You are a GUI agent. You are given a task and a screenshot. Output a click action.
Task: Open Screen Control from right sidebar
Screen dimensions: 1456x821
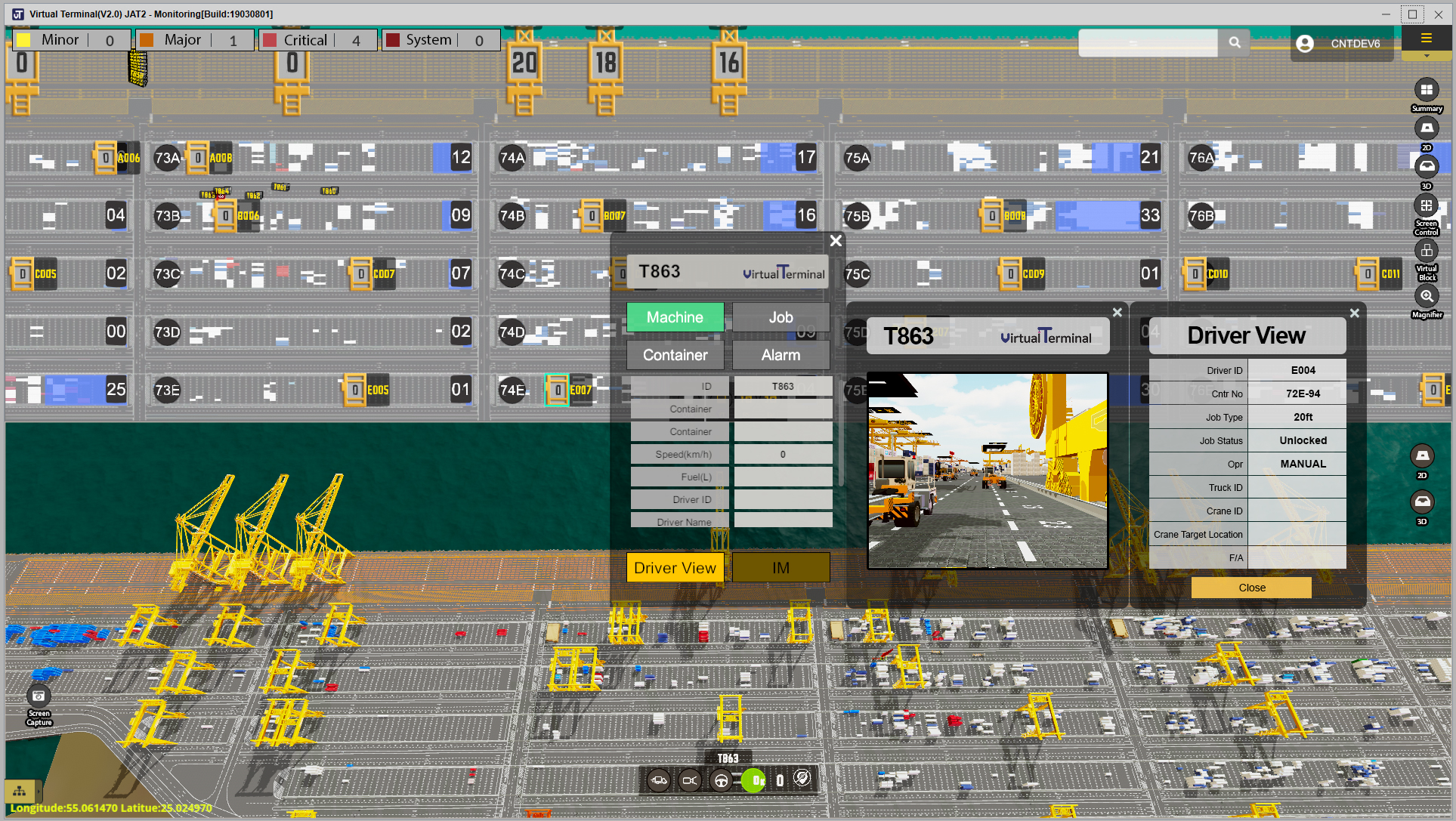(x=1426, y=205)
